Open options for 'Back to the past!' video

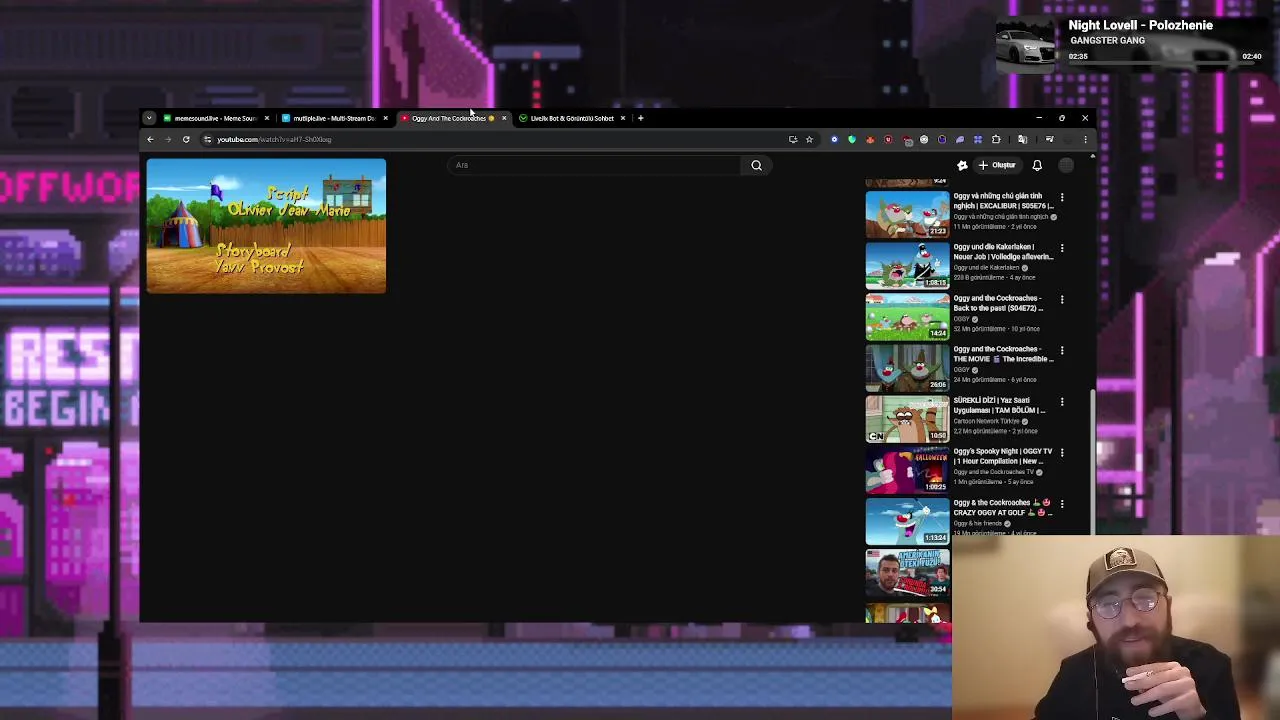click(1062, 299)
